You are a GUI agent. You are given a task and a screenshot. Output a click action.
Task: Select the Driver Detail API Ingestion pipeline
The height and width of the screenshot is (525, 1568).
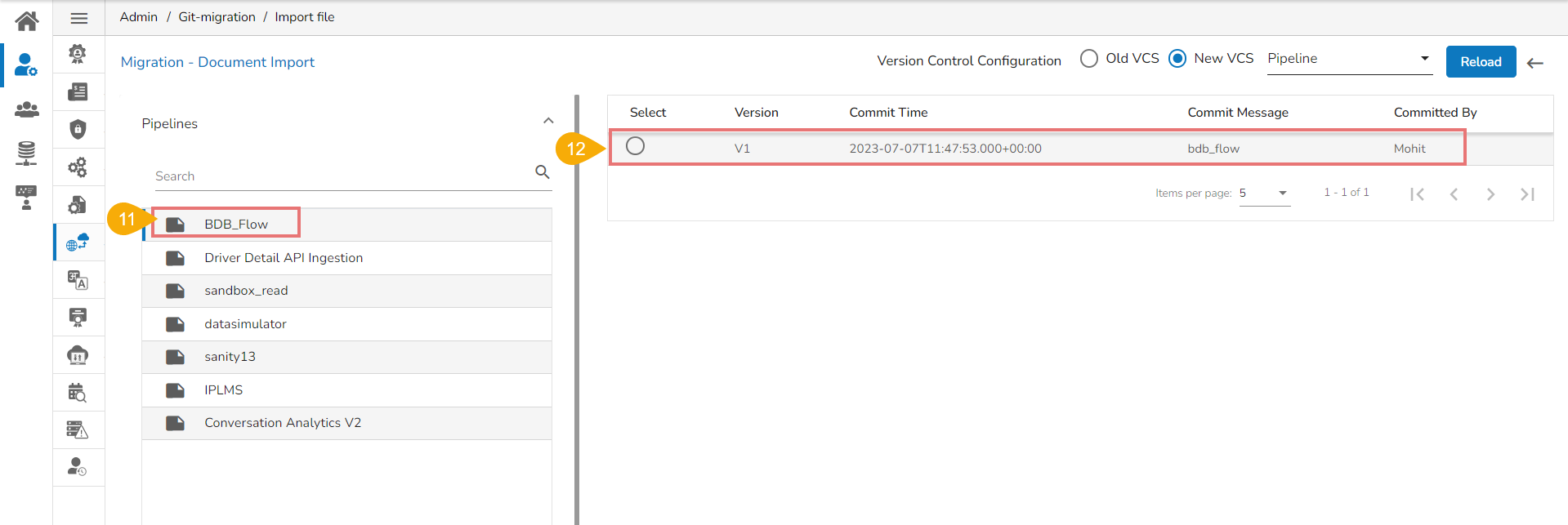click(x=284, y=258)
